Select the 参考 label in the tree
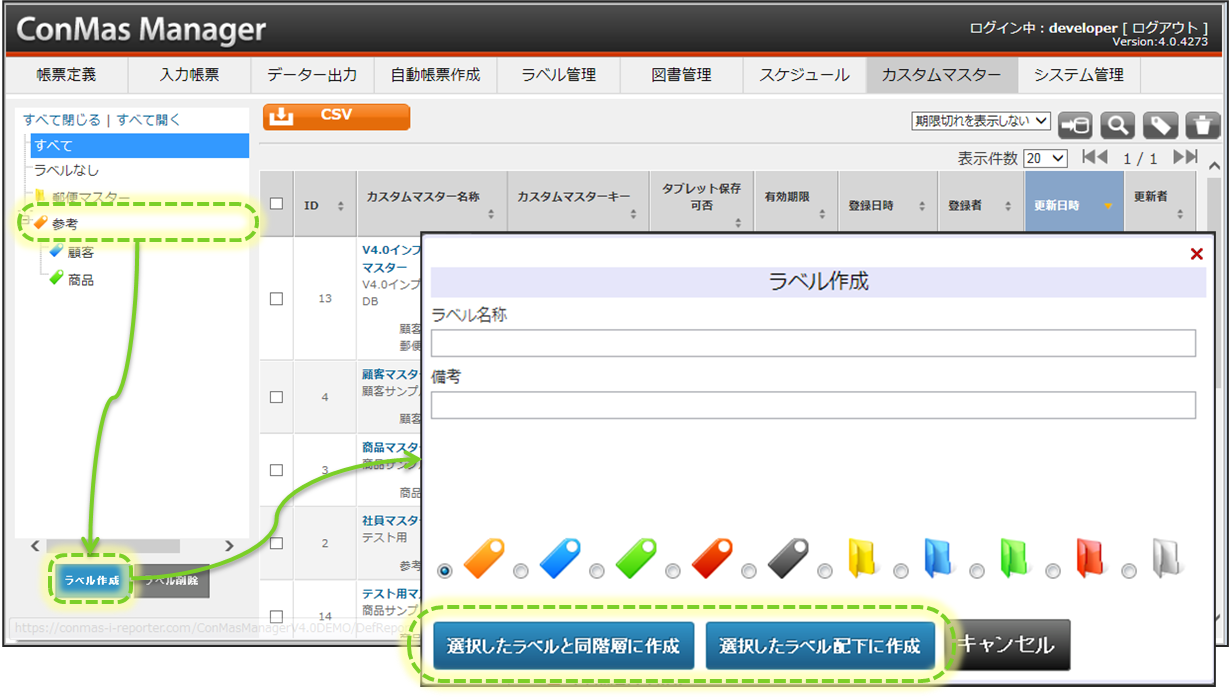The width and height of the screenshot is (1229, 700). tap(65, 224)
